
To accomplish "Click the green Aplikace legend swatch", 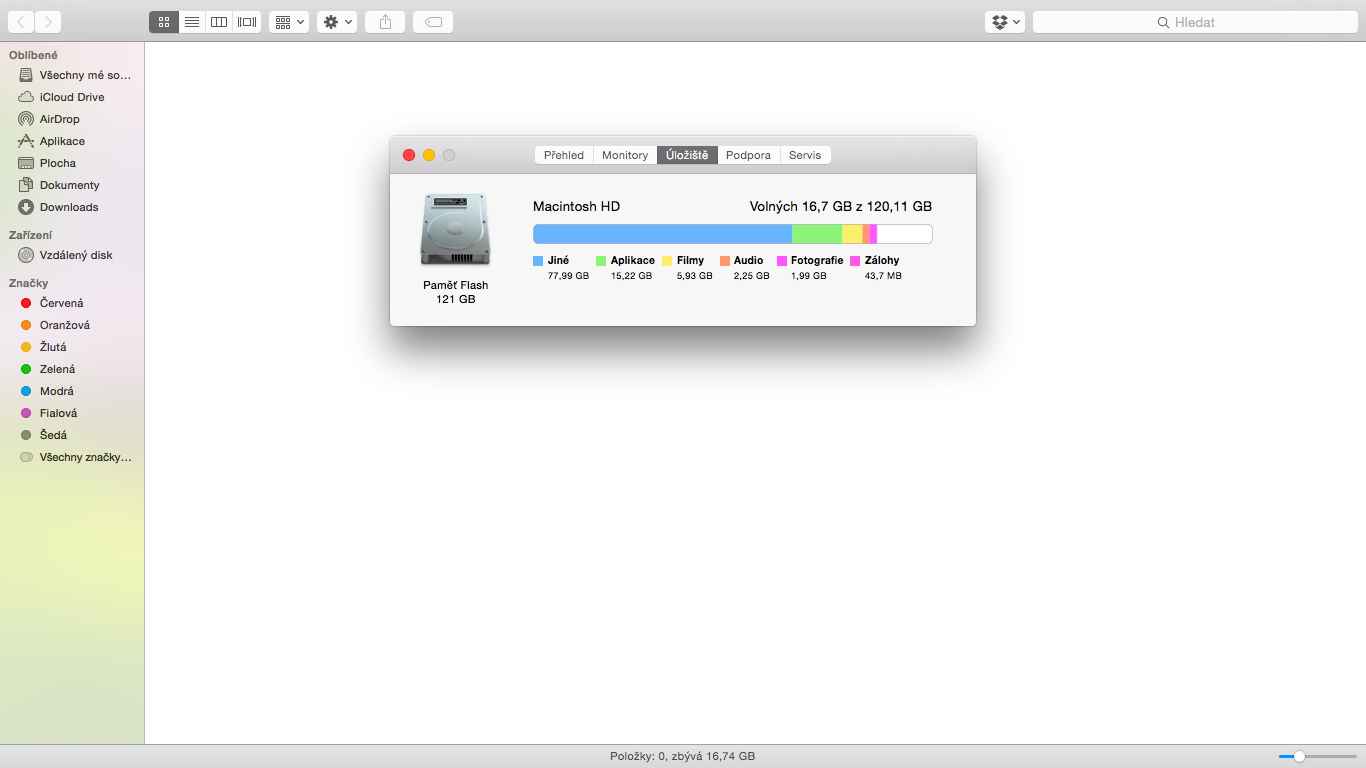I will point(601,261).
